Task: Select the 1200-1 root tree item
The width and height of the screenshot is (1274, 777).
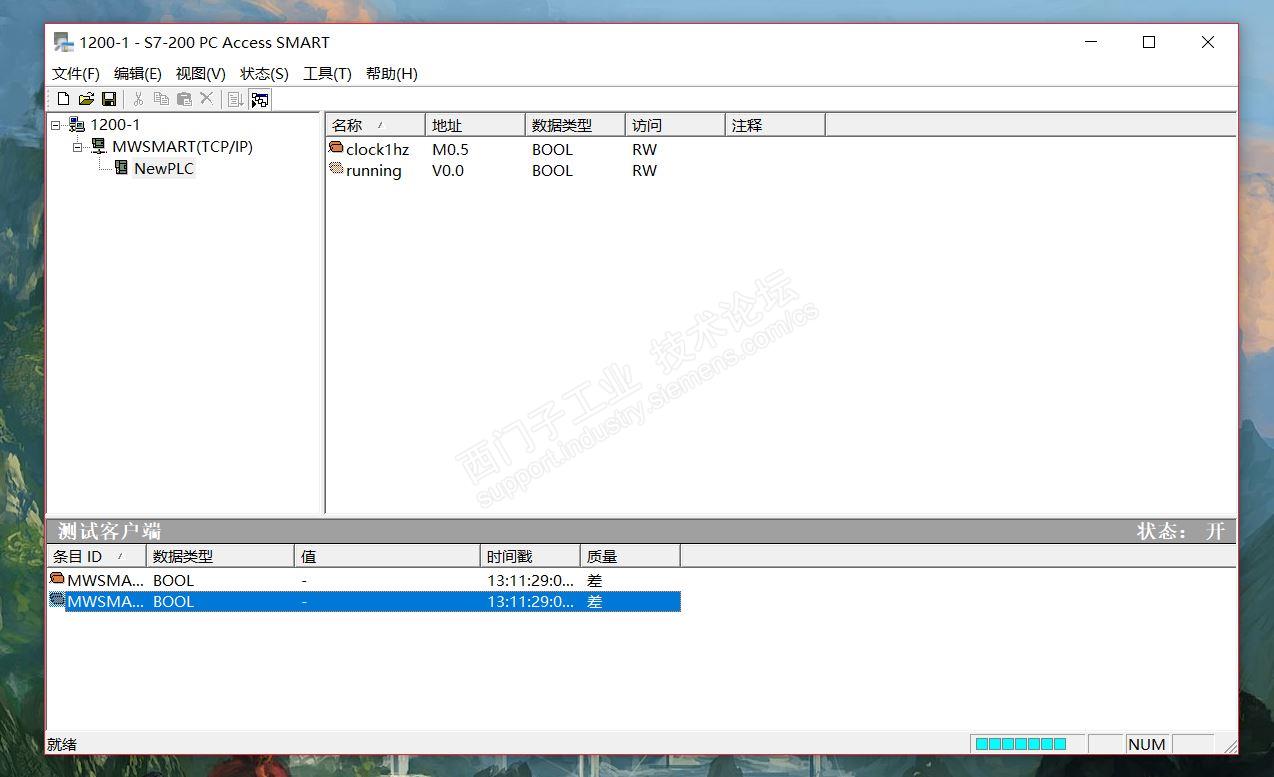Action: 115,124
